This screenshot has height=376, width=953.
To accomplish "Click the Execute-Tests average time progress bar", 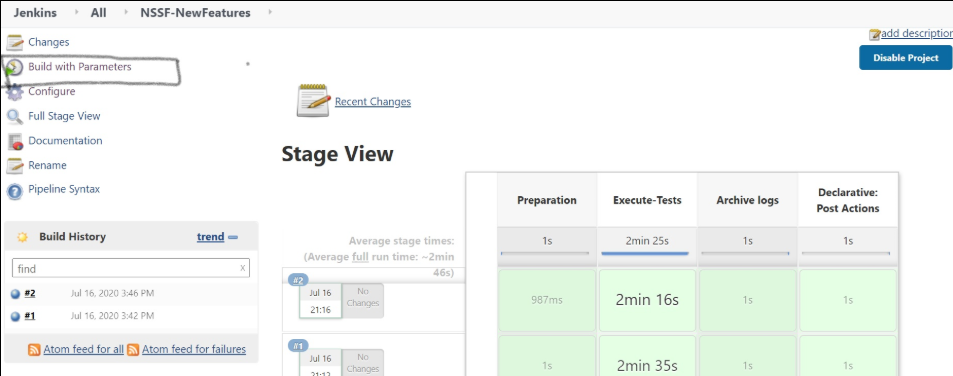I will click(645, 253).
